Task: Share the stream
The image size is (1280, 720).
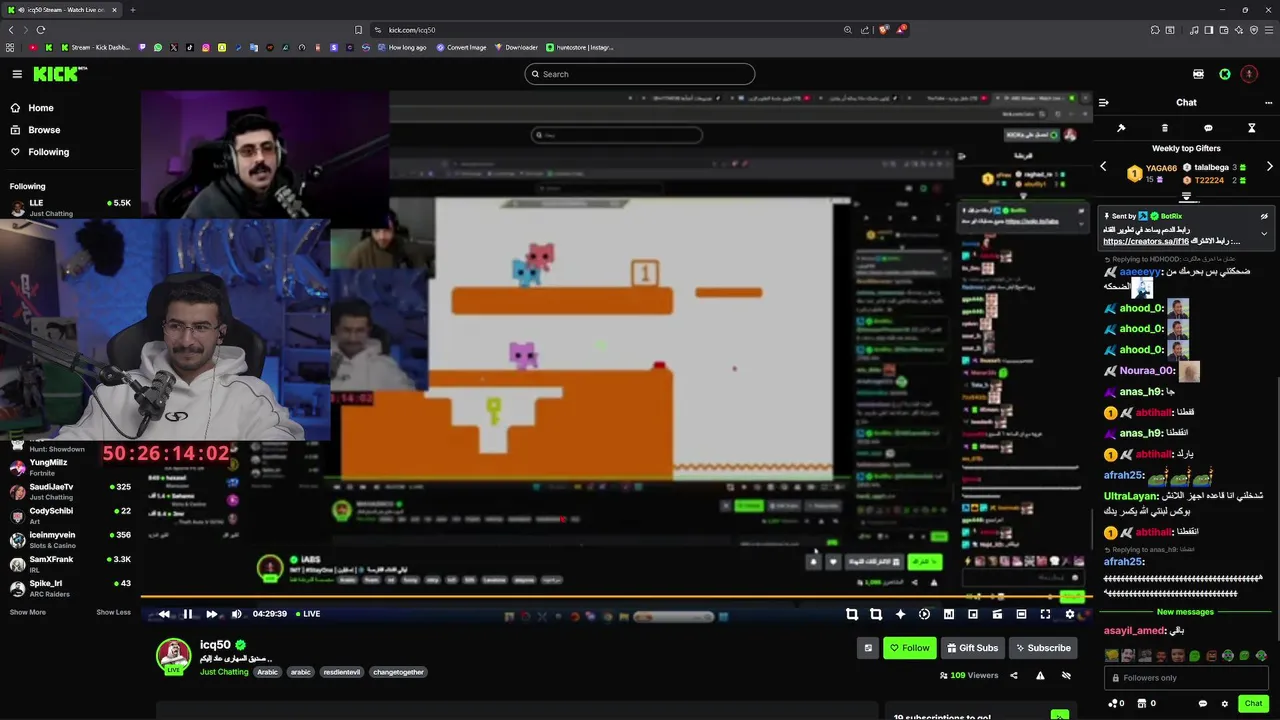Action: point(1014,676)
